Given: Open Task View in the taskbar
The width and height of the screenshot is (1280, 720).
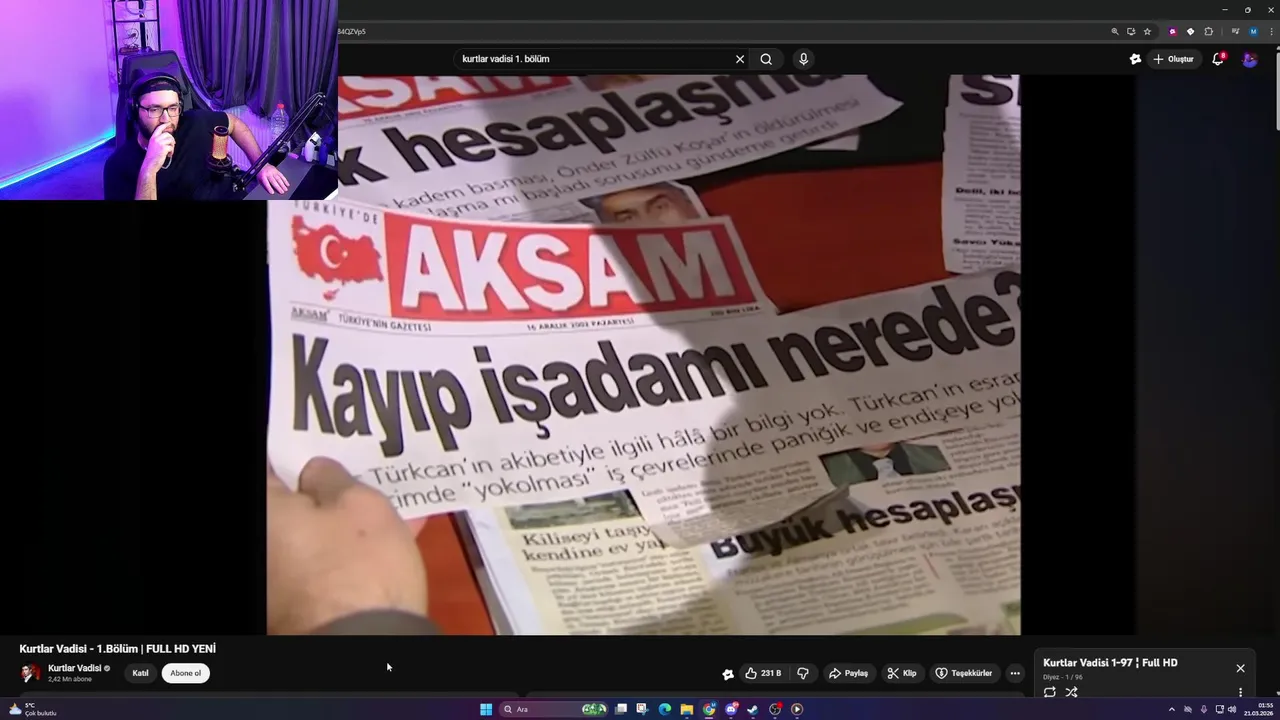Looking at the screenshot, I should pyautogui.click(x=621, y=709).
